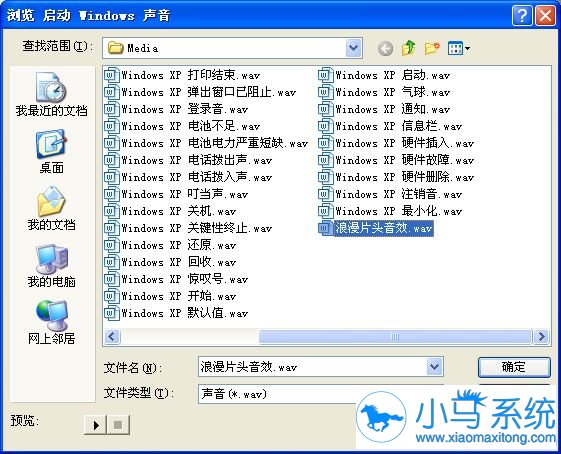Click the wav icon beside 回收.wav

pyautogui.click(x=111, y=262)
